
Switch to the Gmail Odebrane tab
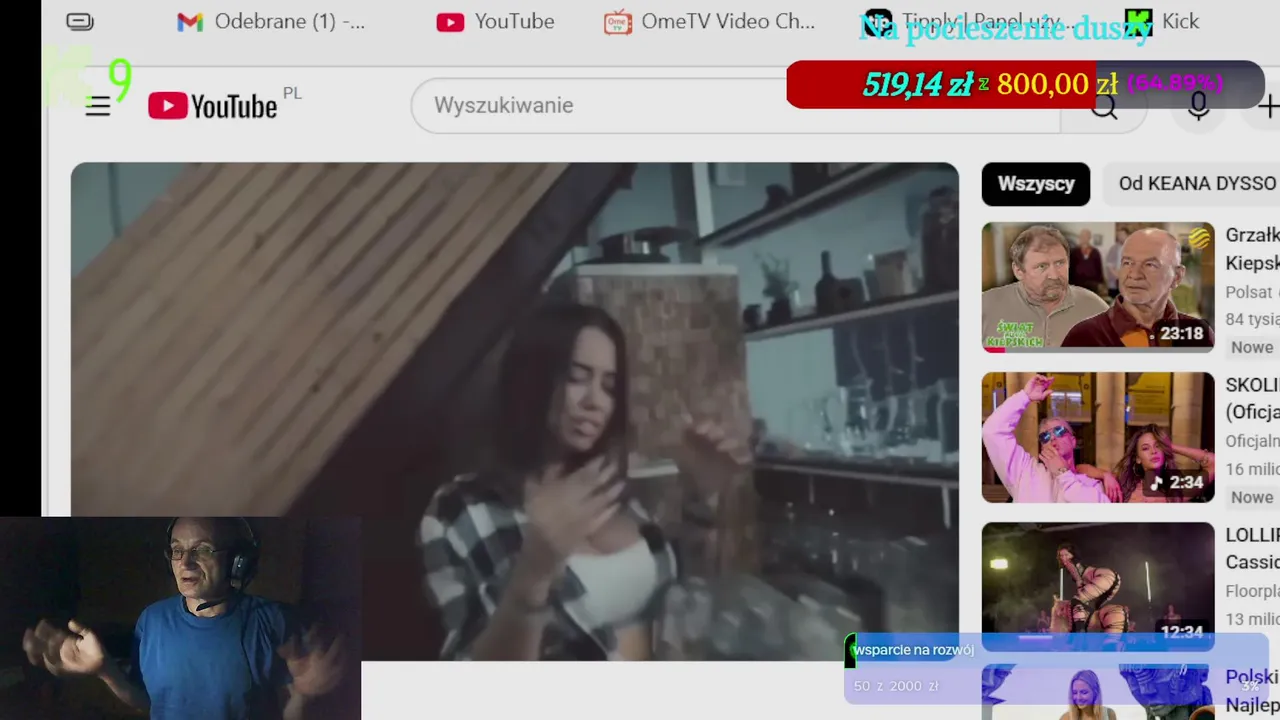click(x=271, y=21)
